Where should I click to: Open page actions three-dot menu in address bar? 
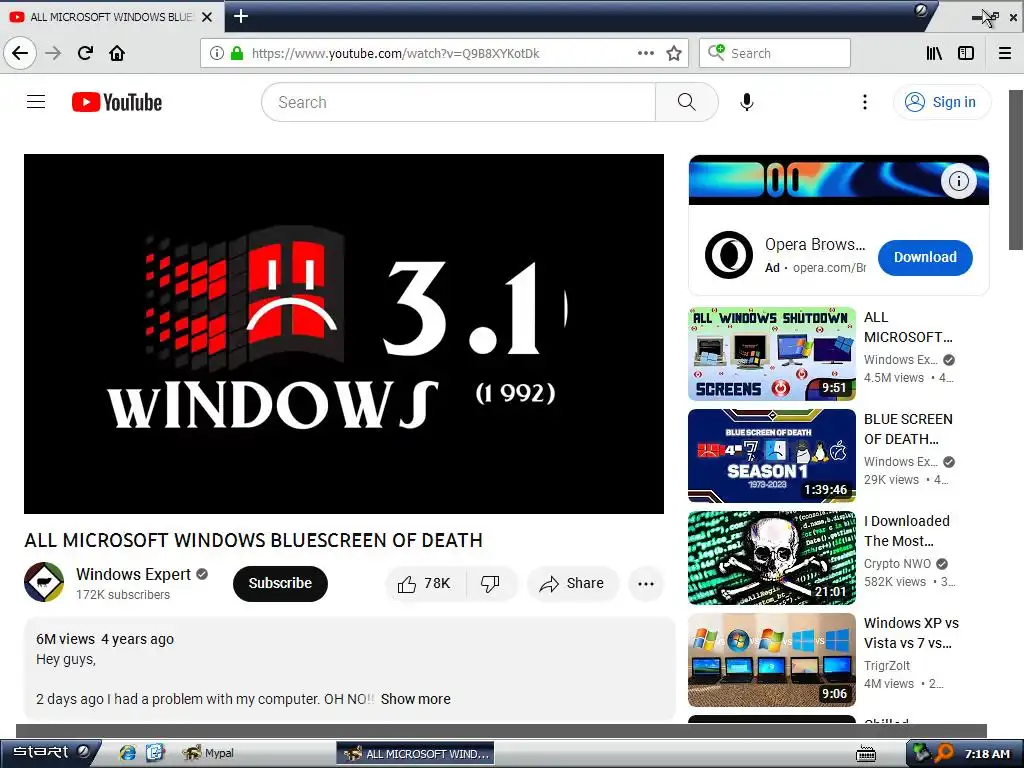click(x=645, y=53)
